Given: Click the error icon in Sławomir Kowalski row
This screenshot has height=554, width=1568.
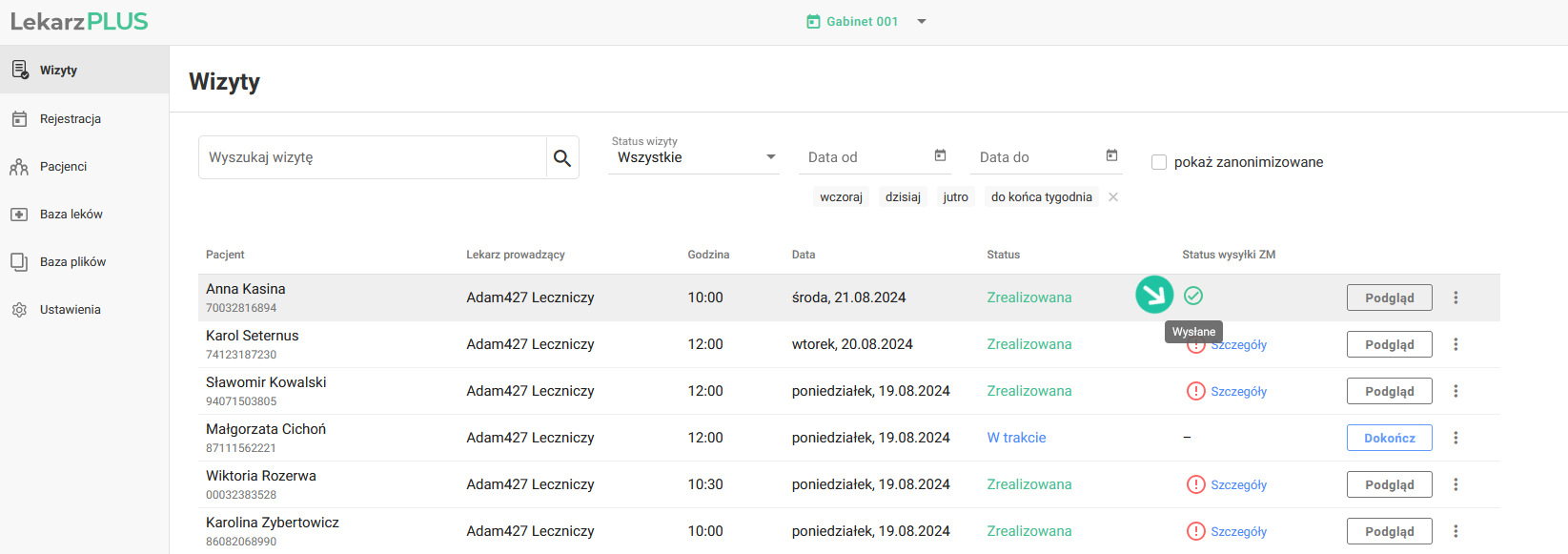Looking at the screenshot, I should pos(1195,391).
